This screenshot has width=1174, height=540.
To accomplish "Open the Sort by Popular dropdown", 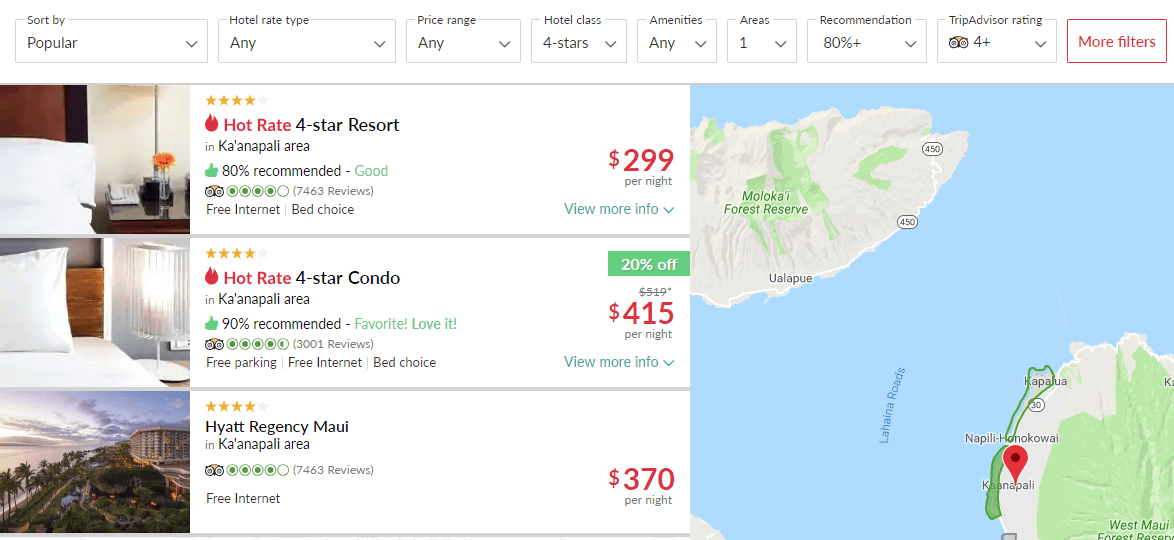I will coord(111,42).
